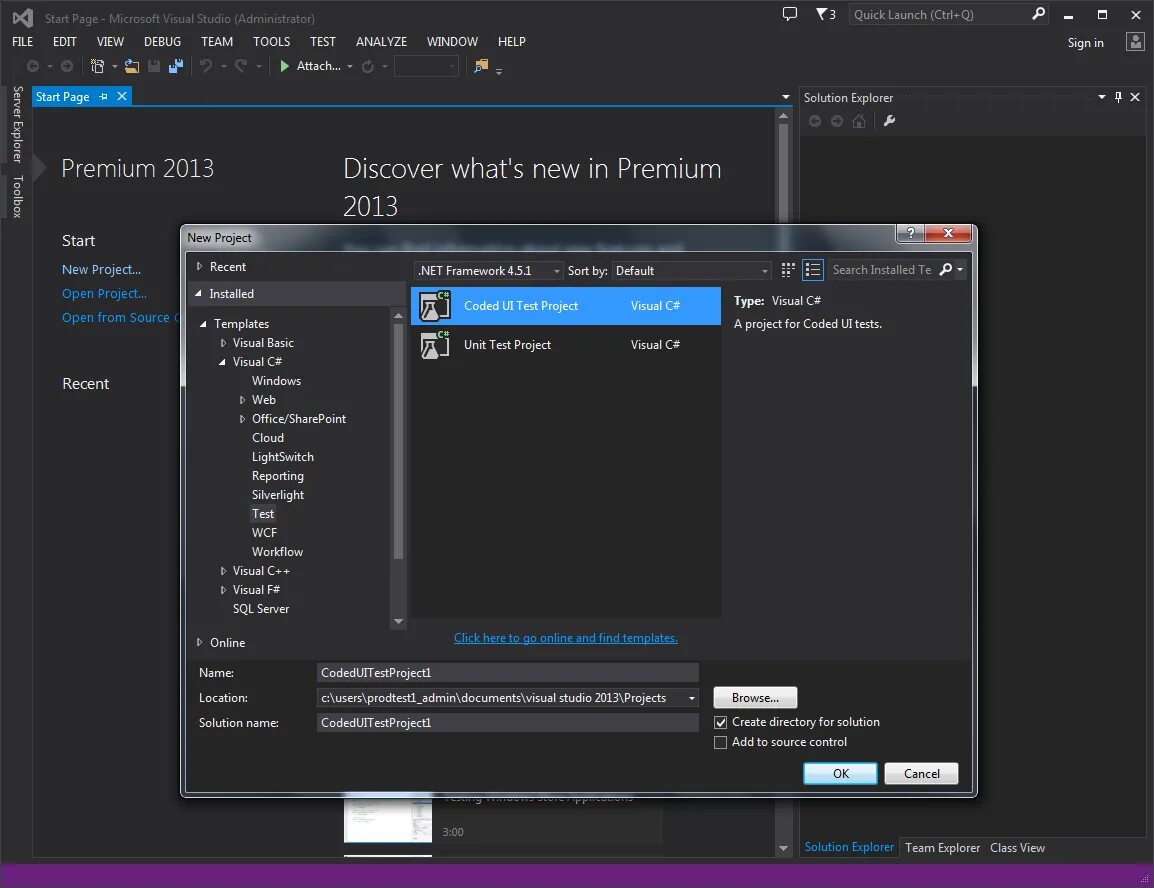
Task: Click Solution Explorer Forward arrow icon
Action: click(x=837, y=121)
